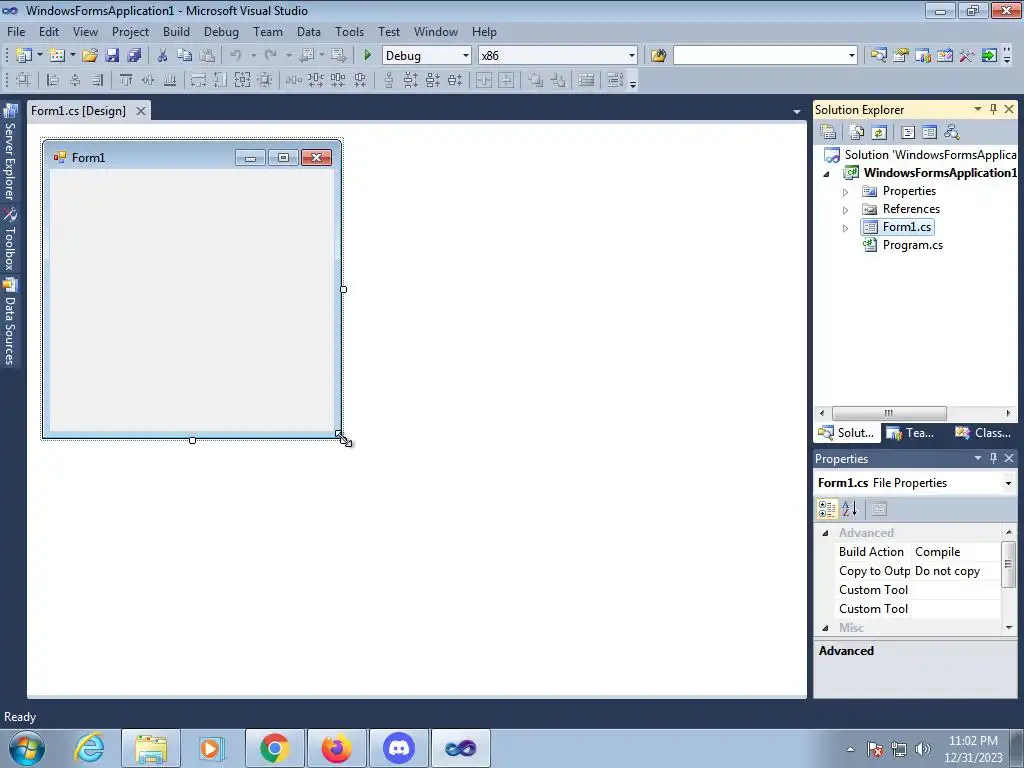Toggle the auto-hide pin on Properties panel
Image resolution: width=1024 pixels, height=768 pixels.
click(x=993, y=458)
